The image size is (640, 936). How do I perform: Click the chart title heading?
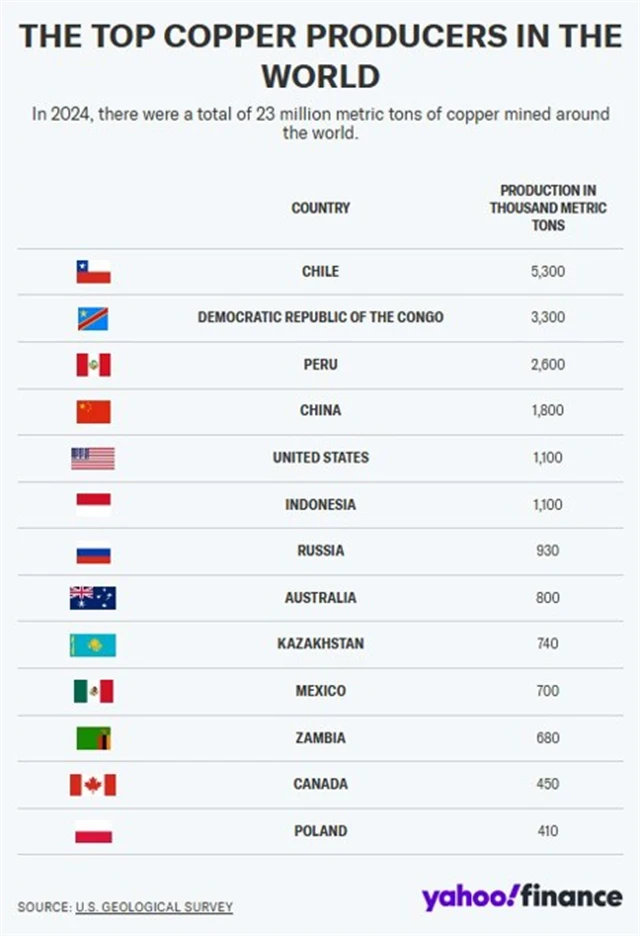(320, 55)
